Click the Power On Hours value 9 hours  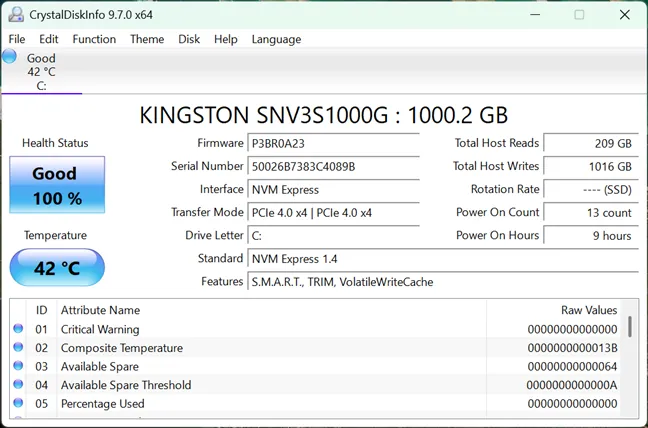[591, 236]
